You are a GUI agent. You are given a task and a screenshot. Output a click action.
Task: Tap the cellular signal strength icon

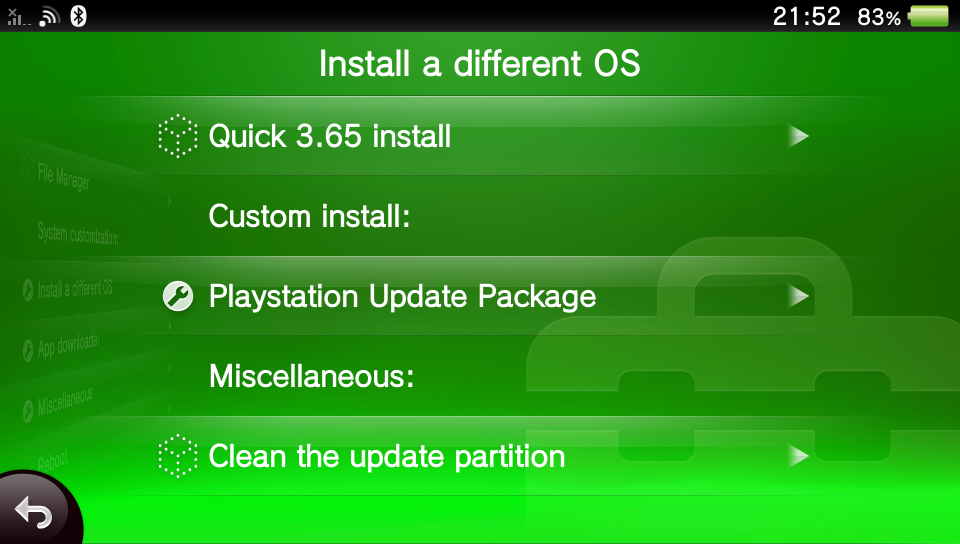click(x=18, y=17)
